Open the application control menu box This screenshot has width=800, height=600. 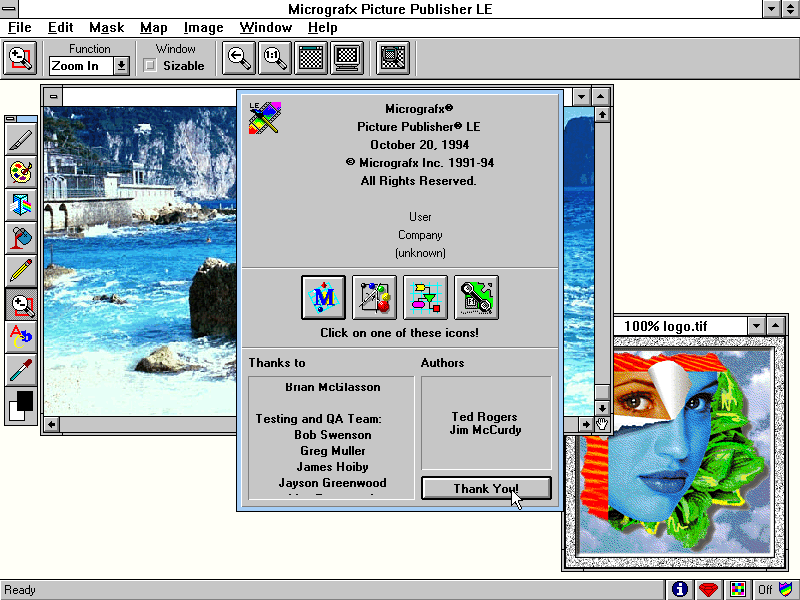[x=9, y=8]
